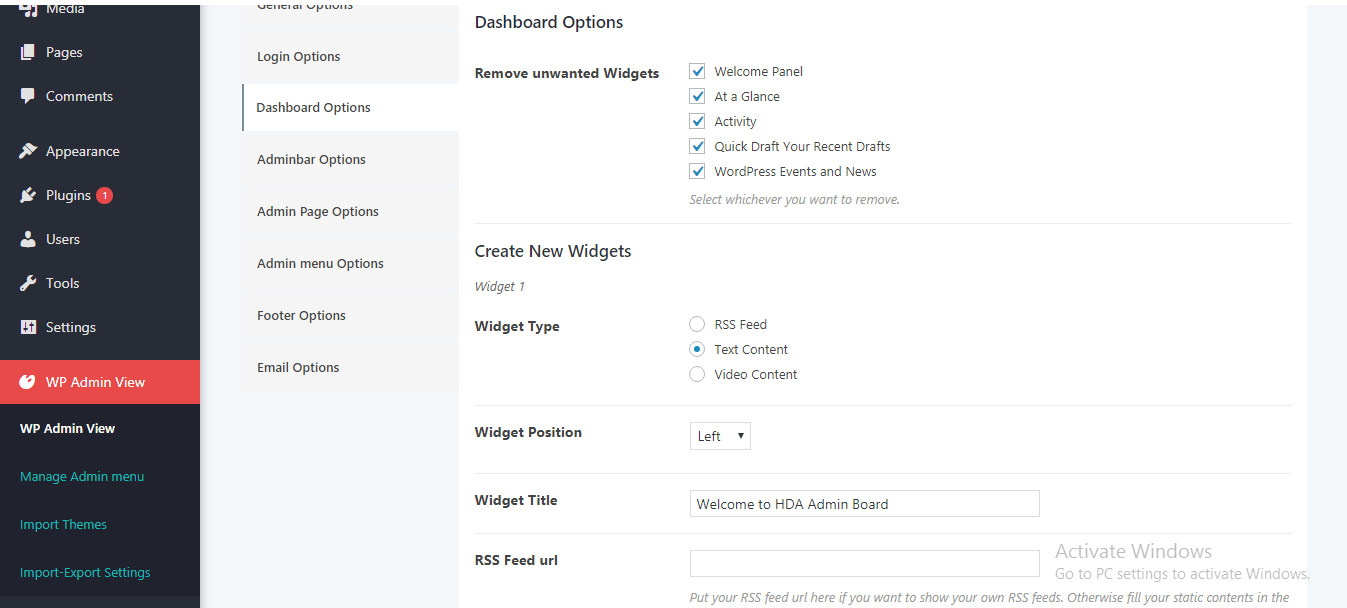Click the Widget Title label
This screenshot has height=608, width=1347.
click(516, 500)
